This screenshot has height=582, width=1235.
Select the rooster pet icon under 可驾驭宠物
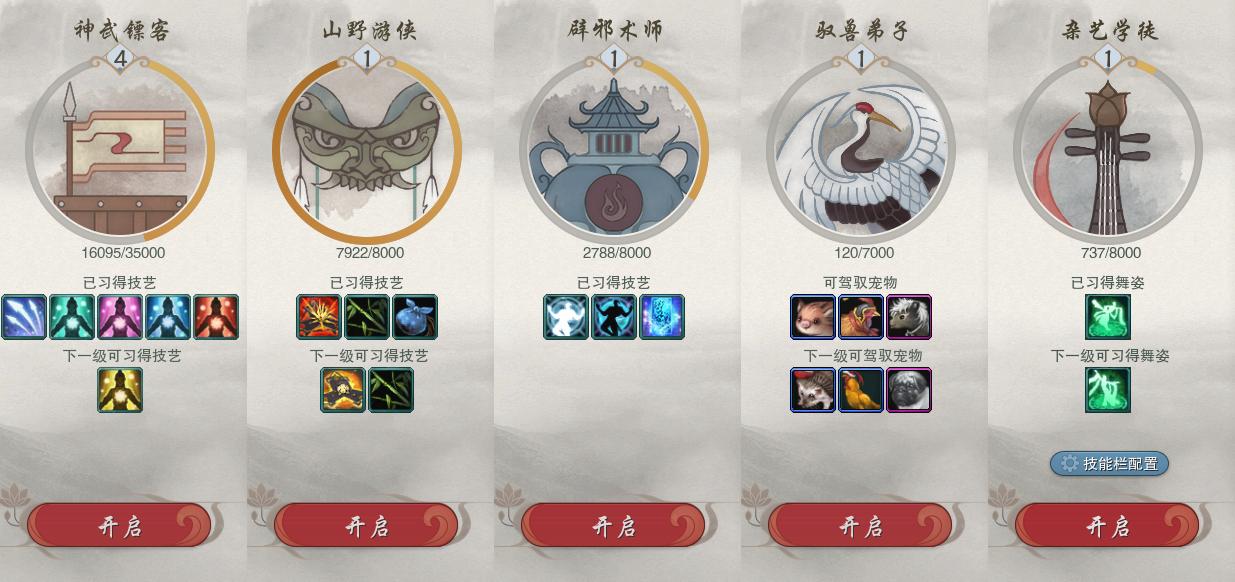pos(861,317)
